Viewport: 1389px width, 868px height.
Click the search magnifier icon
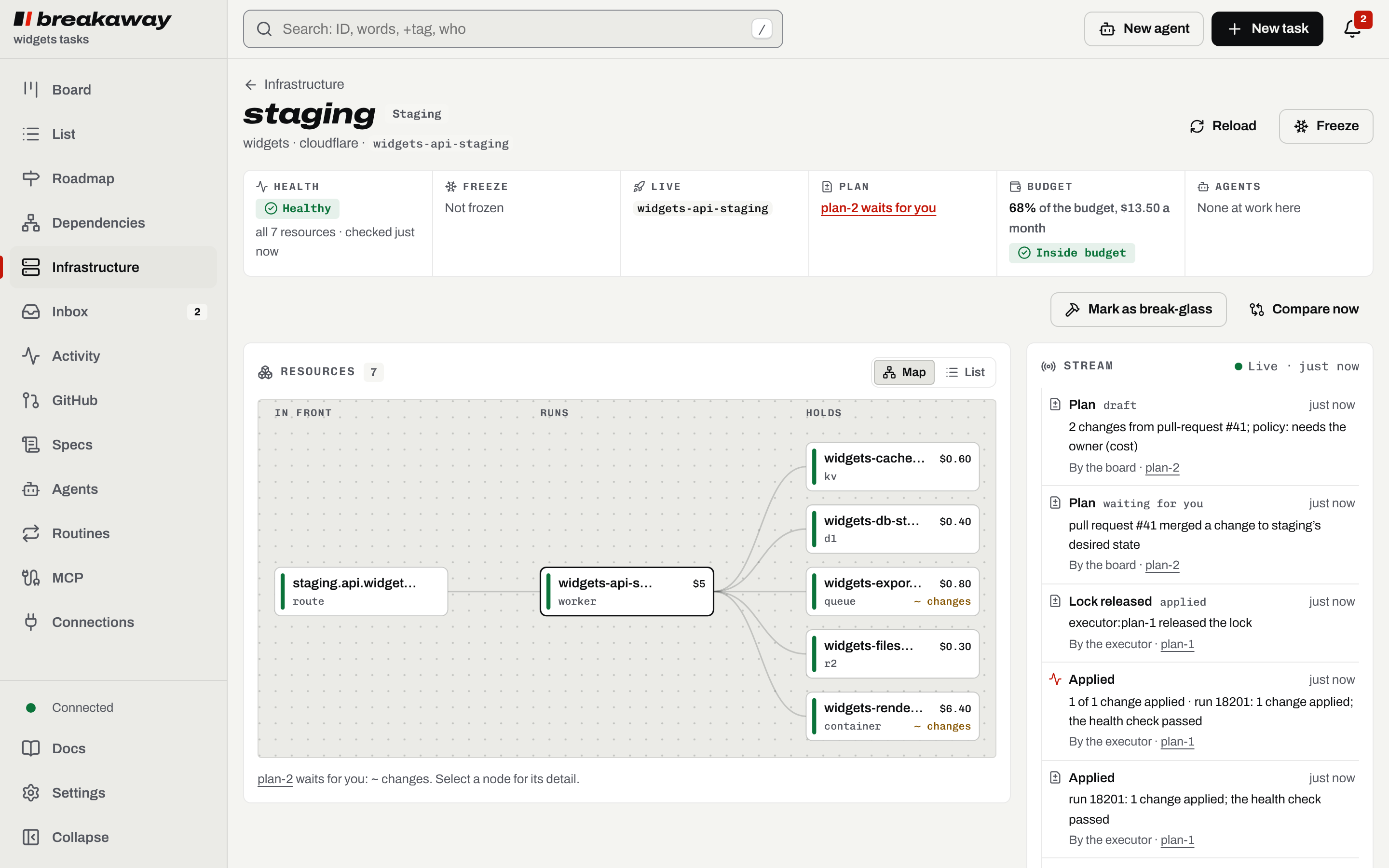[x=264, y=29]
